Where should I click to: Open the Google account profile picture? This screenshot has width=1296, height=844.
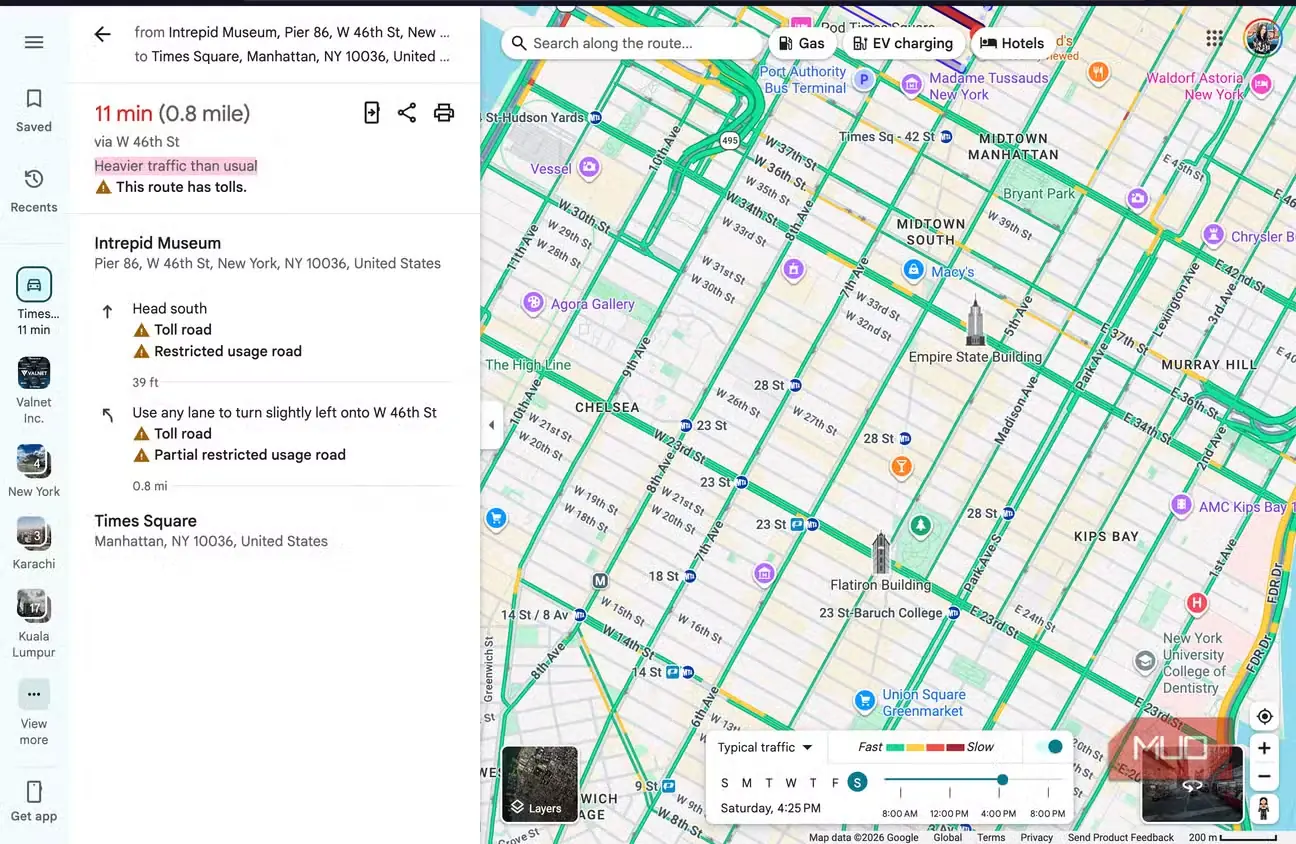[x=1263, y=38]
